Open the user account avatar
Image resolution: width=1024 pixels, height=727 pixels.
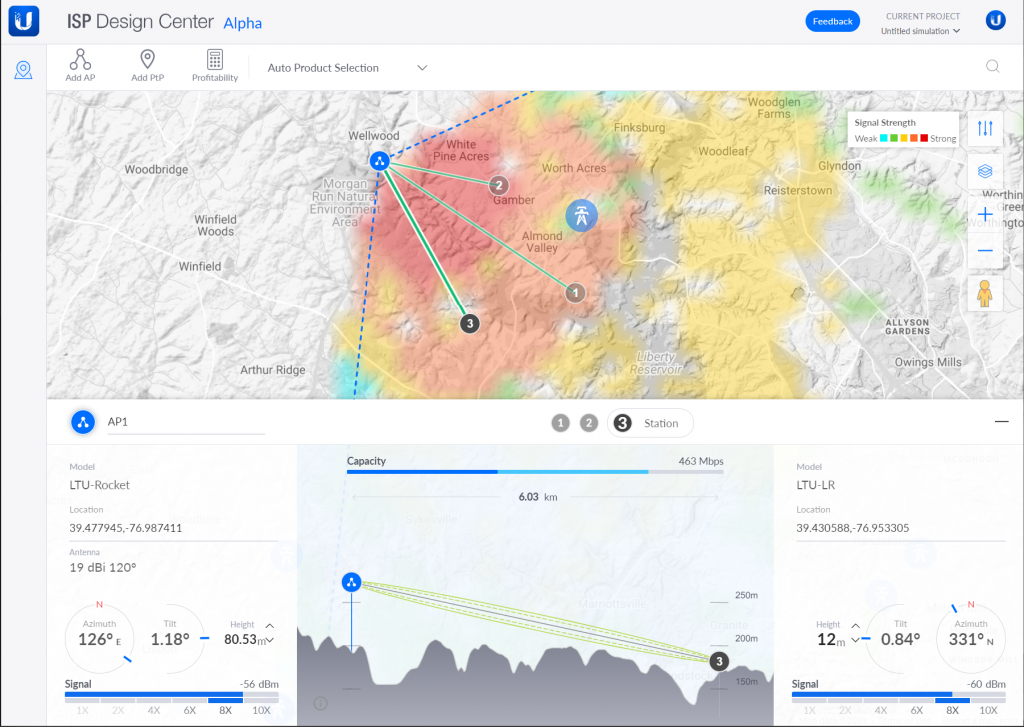point(995,21)
